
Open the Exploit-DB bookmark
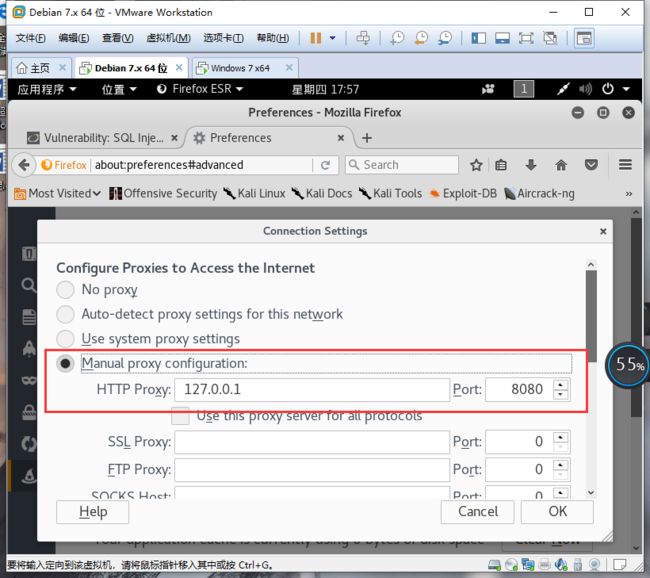pyautogui.click(x=463, y=194)
